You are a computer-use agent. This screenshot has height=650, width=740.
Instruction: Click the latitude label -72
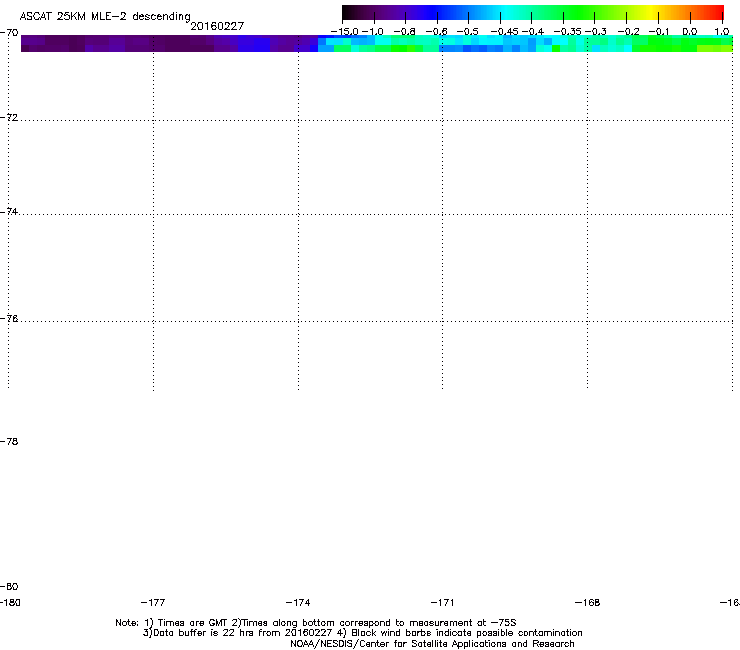point(9,117)
